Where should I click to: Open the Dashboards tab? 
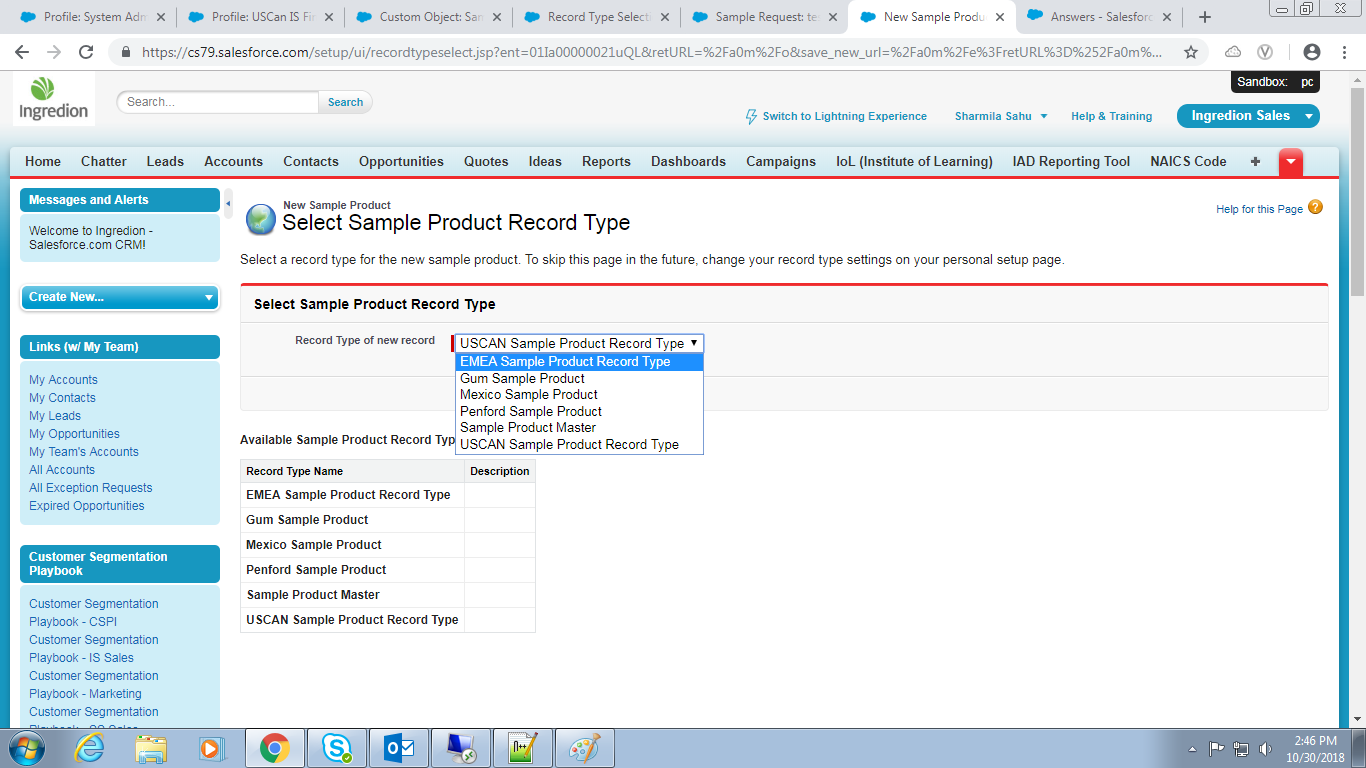[x=688, y=161]
